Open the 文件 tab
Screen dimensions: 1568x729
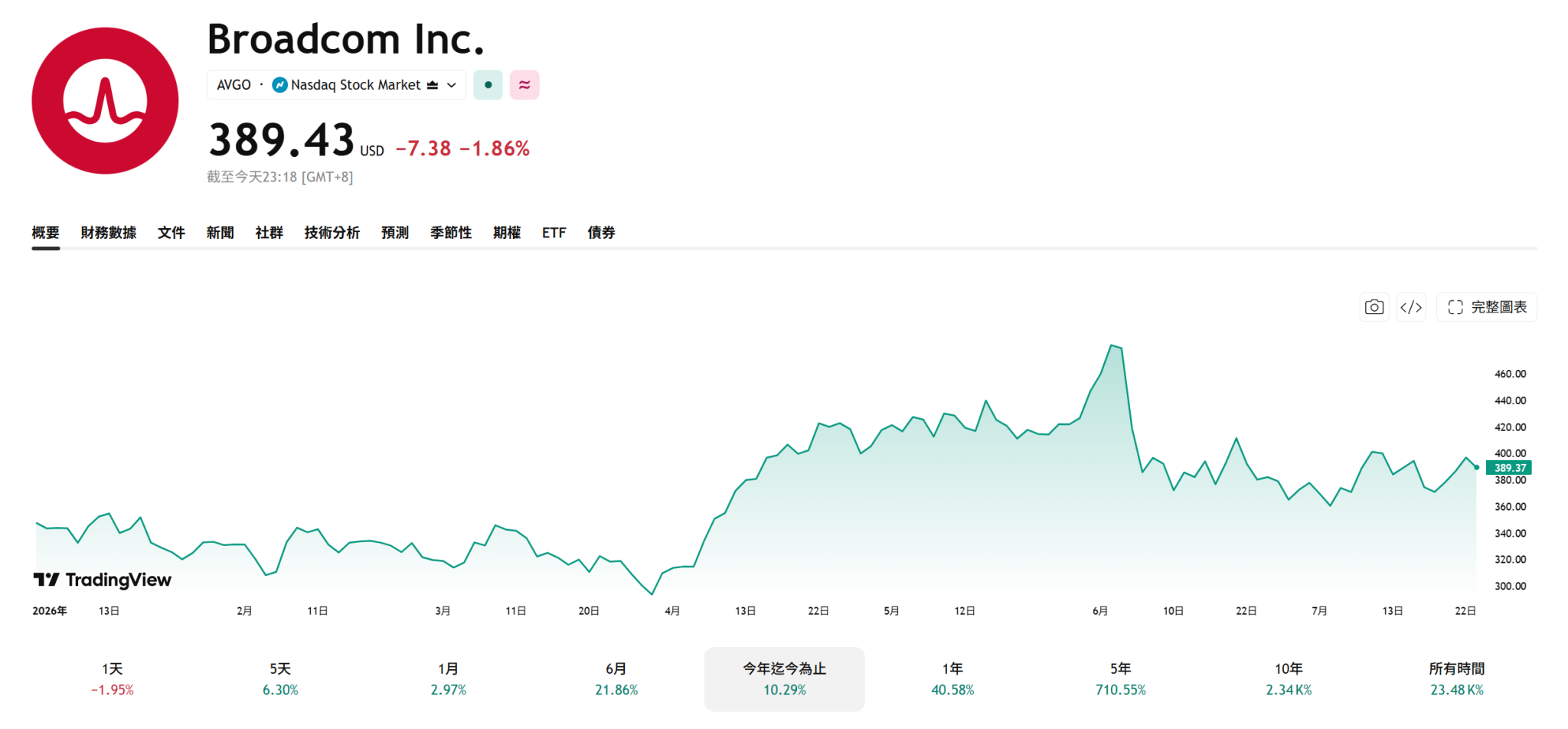coord(171,232)
